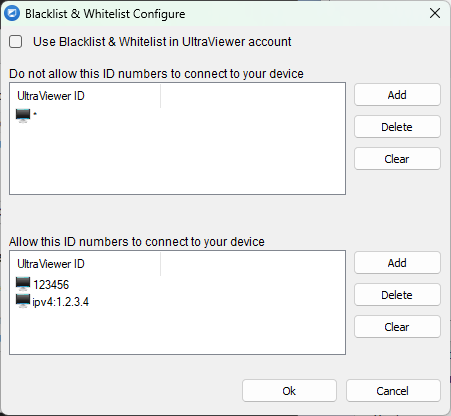Enable Use Blacklist & Whitelist in UltraViewer account

pos(16,42)
